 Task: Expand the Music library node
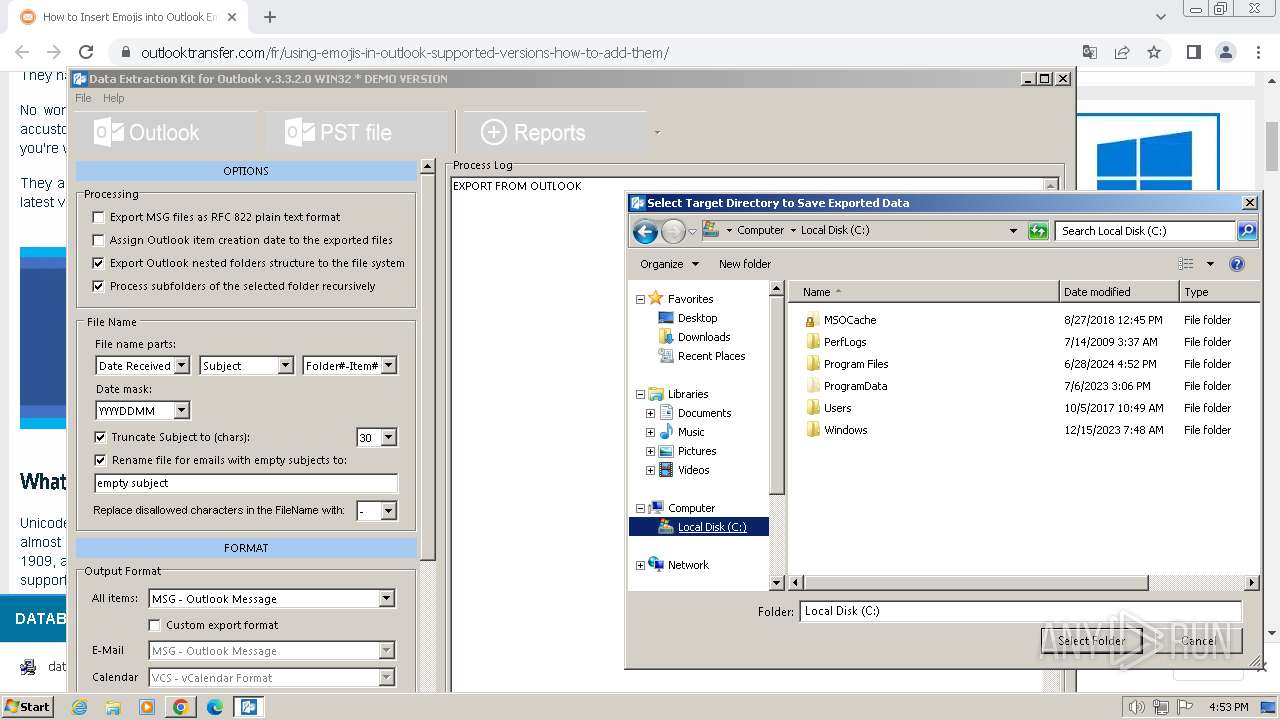point(650,432)
